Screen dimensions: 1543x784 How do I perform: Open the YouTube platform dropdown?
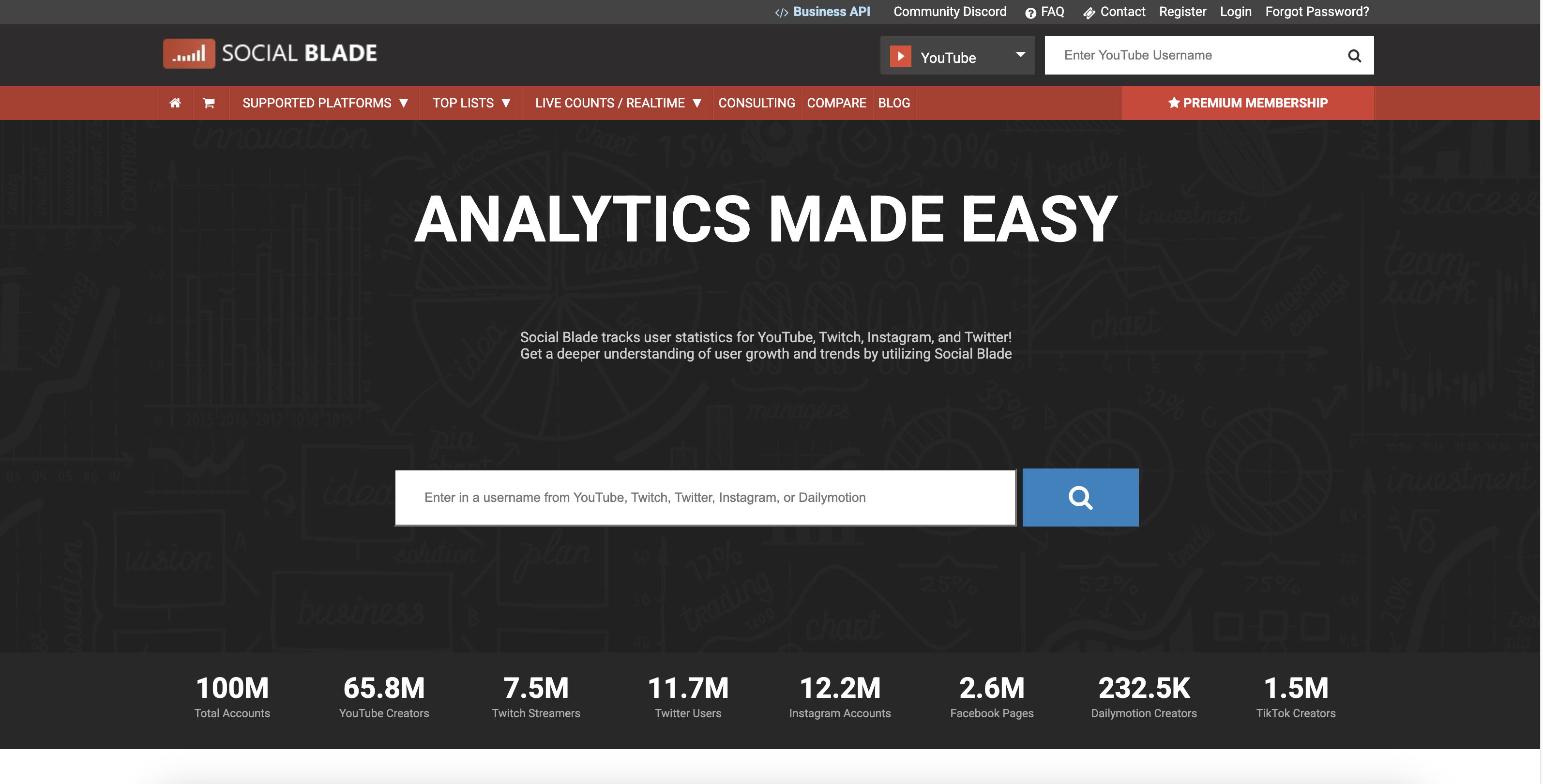click(957, 55)
